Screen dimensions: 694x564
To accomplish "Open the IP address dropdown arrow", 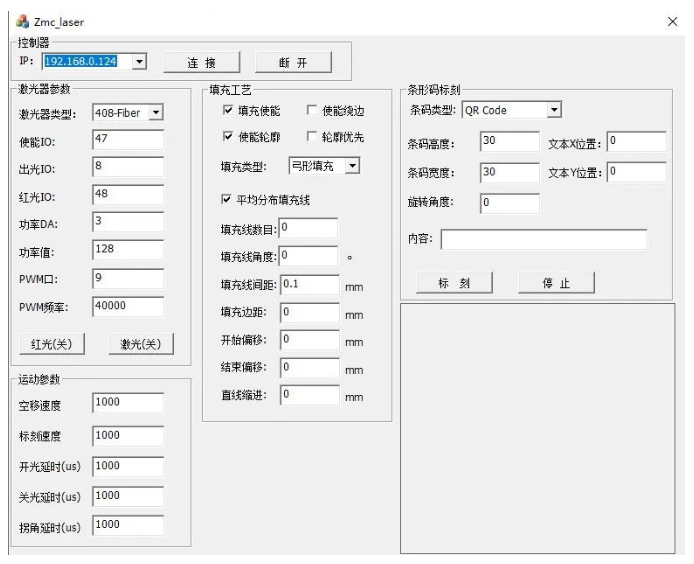I will coord(139,62).
